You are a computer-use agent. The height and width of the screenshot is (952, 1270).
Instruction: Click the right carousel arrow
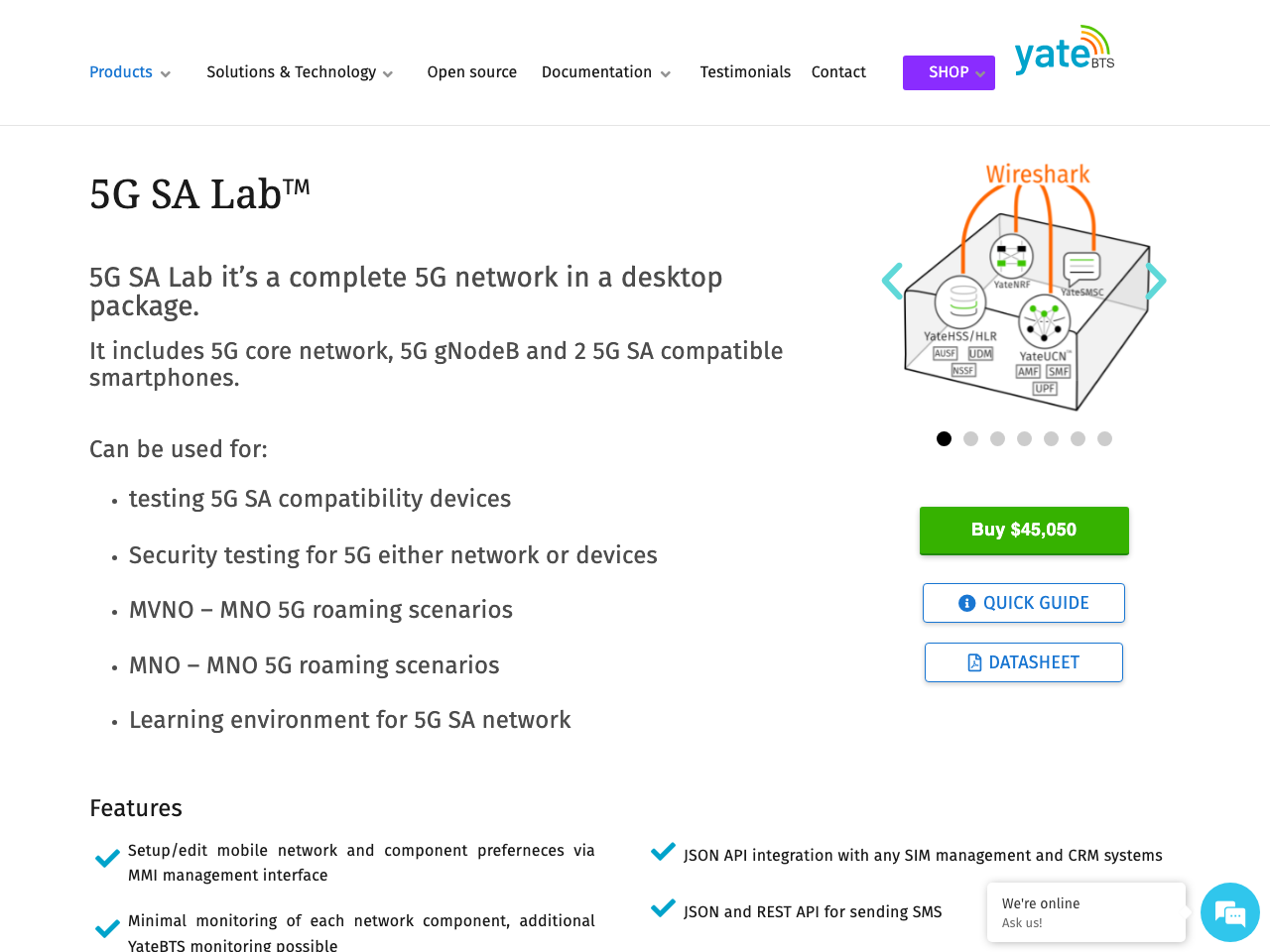coord(1156,282)
